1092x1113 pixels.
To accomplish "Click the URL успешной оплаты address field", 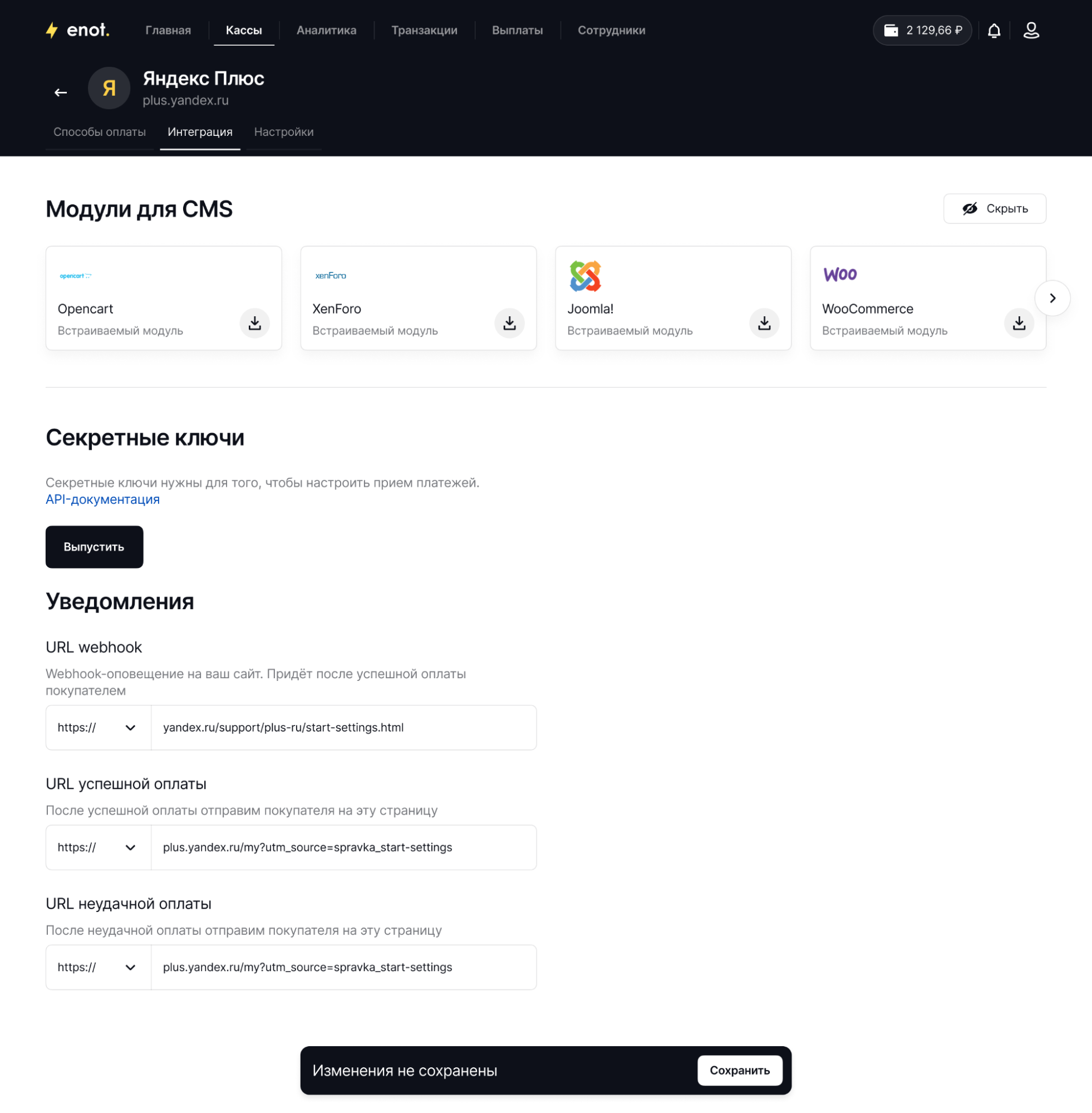I will (343, 847).
